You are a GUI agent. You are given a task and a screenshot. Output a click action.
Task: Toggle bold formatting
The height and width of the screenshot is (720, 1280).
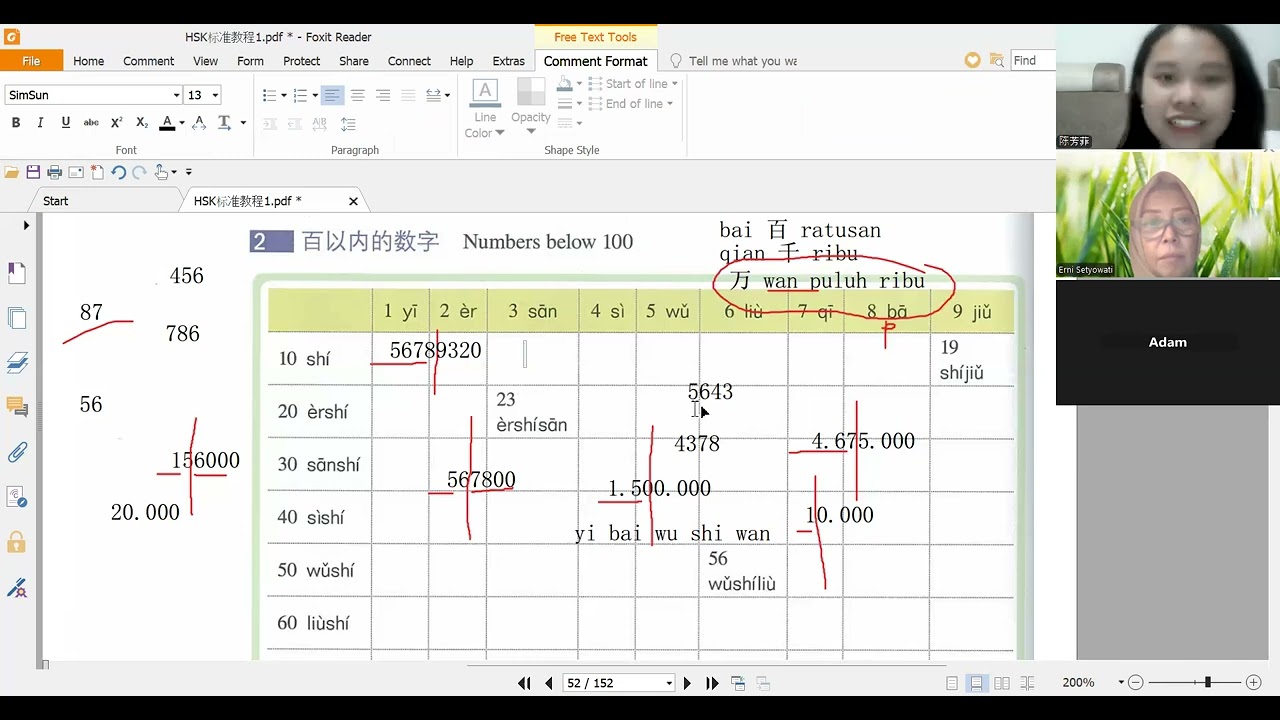click(x=15, y=123)
